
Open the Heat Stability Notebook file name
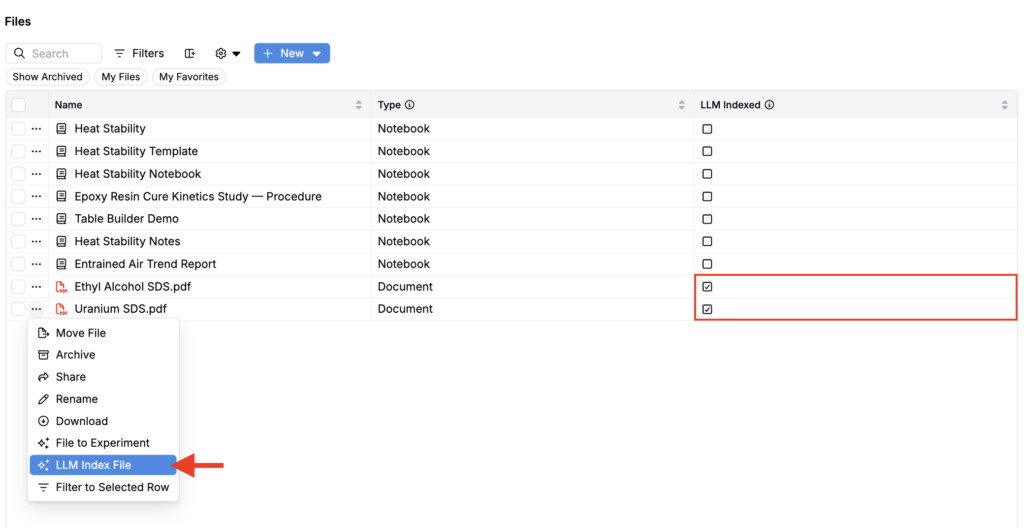(138, 174)
